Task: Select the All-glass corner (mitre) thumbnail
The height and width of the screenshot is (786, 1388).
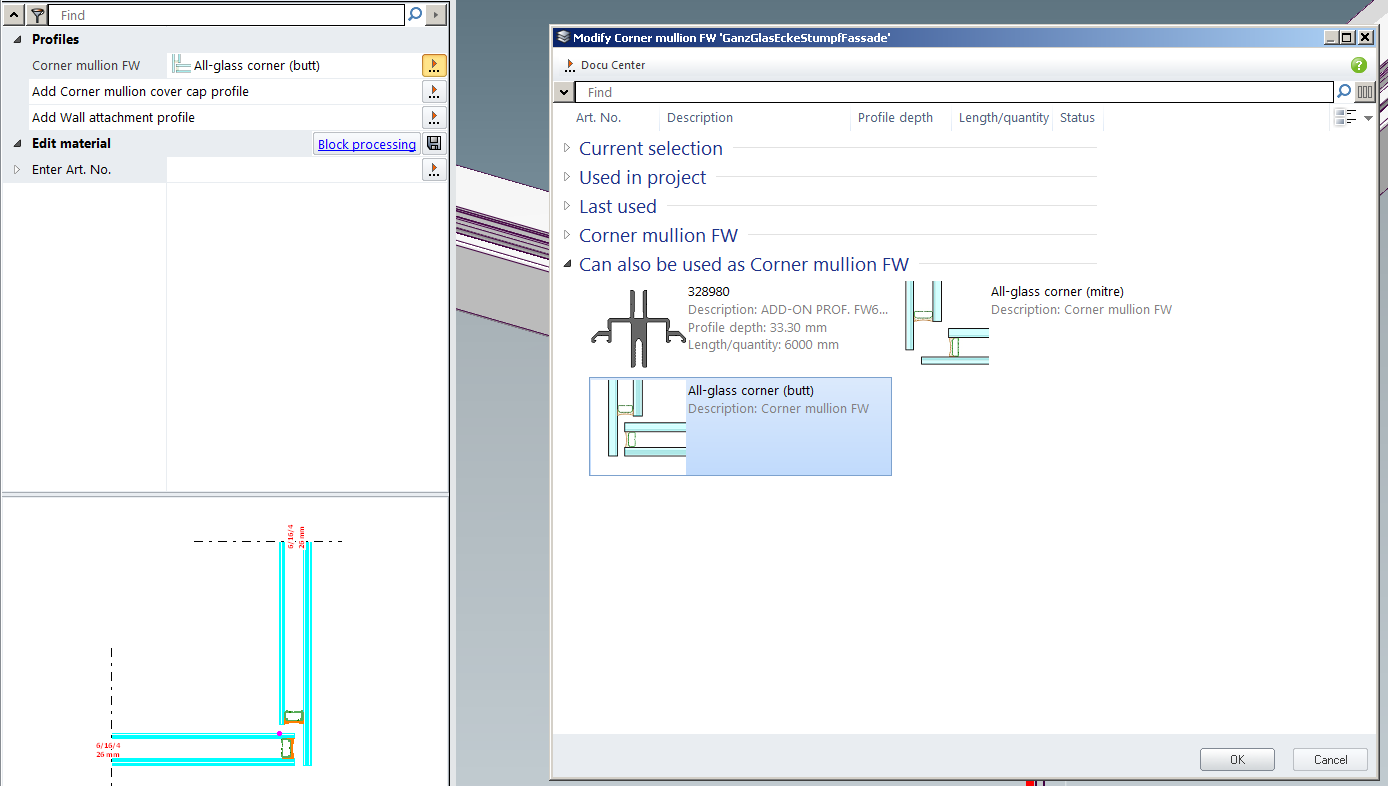Action: tap(946, 323)
